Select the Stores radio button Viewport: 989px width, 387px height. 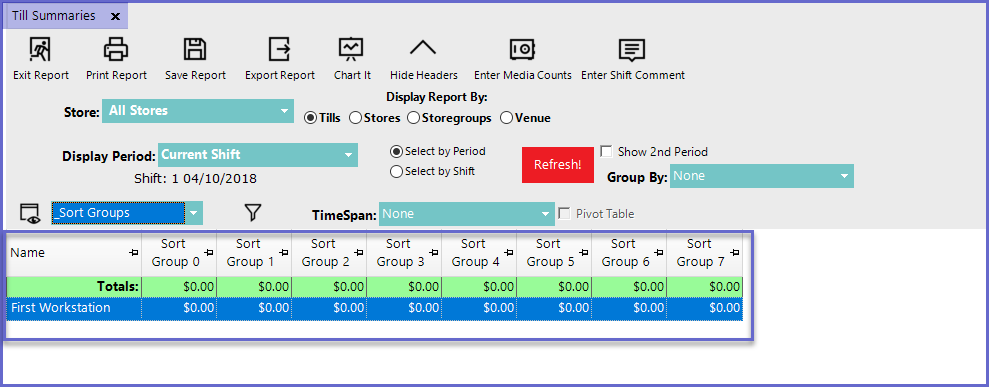tap(355, 118)
